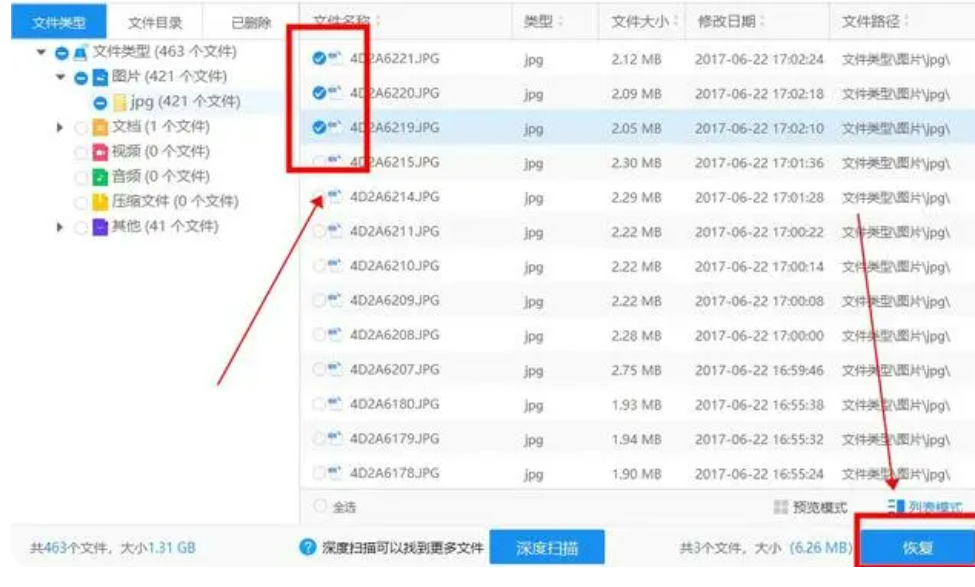Check the file 4D2A6214.JPG checkbox
Image resolution: width=975 pixels, height=587 pixels.
point(319,197)
